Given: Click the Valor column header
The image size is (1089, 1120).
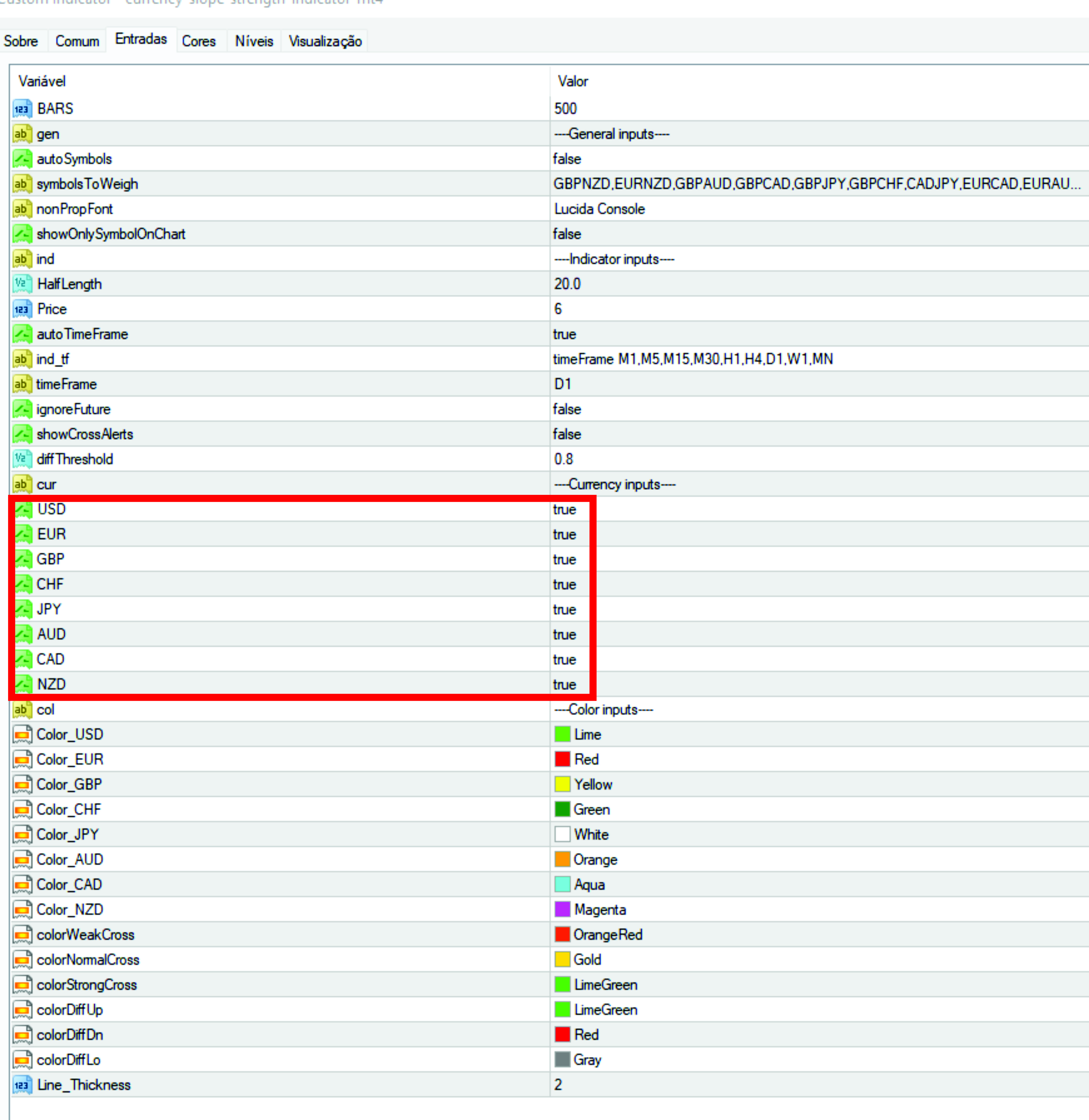Looking at the screenshot, I should click(x=572, y=81).
